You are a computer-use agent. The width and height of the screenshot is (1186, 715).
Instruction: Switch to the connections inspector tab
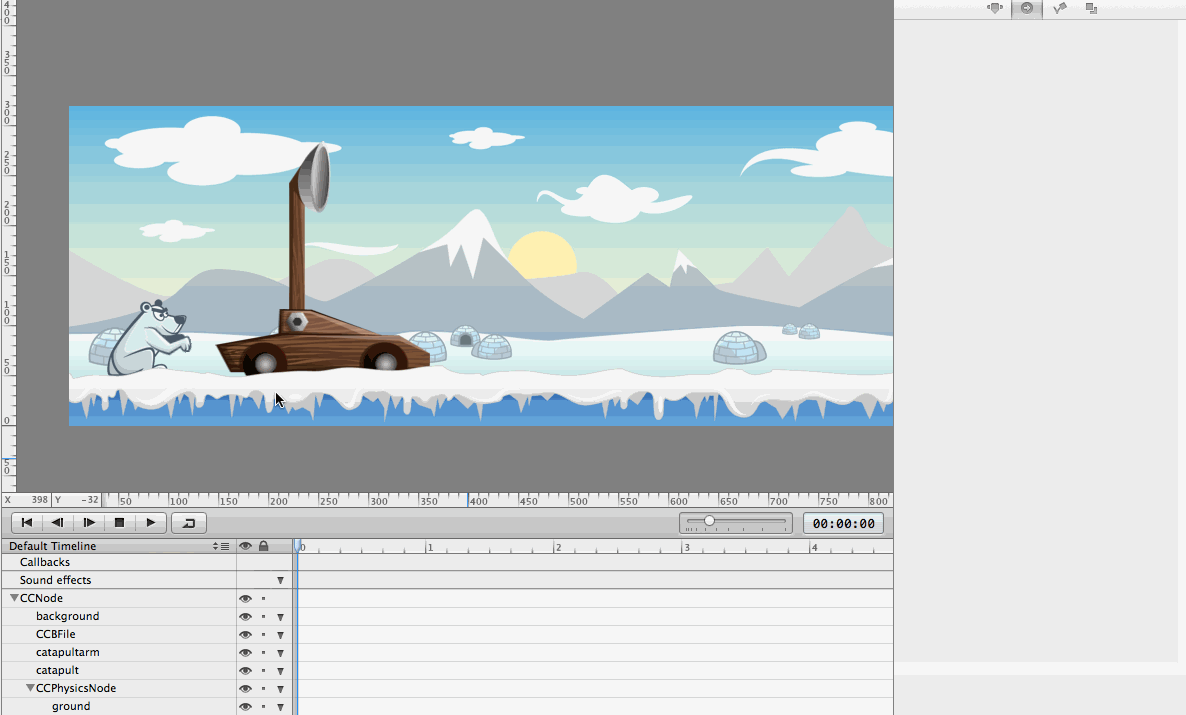tap(1026, 8)
